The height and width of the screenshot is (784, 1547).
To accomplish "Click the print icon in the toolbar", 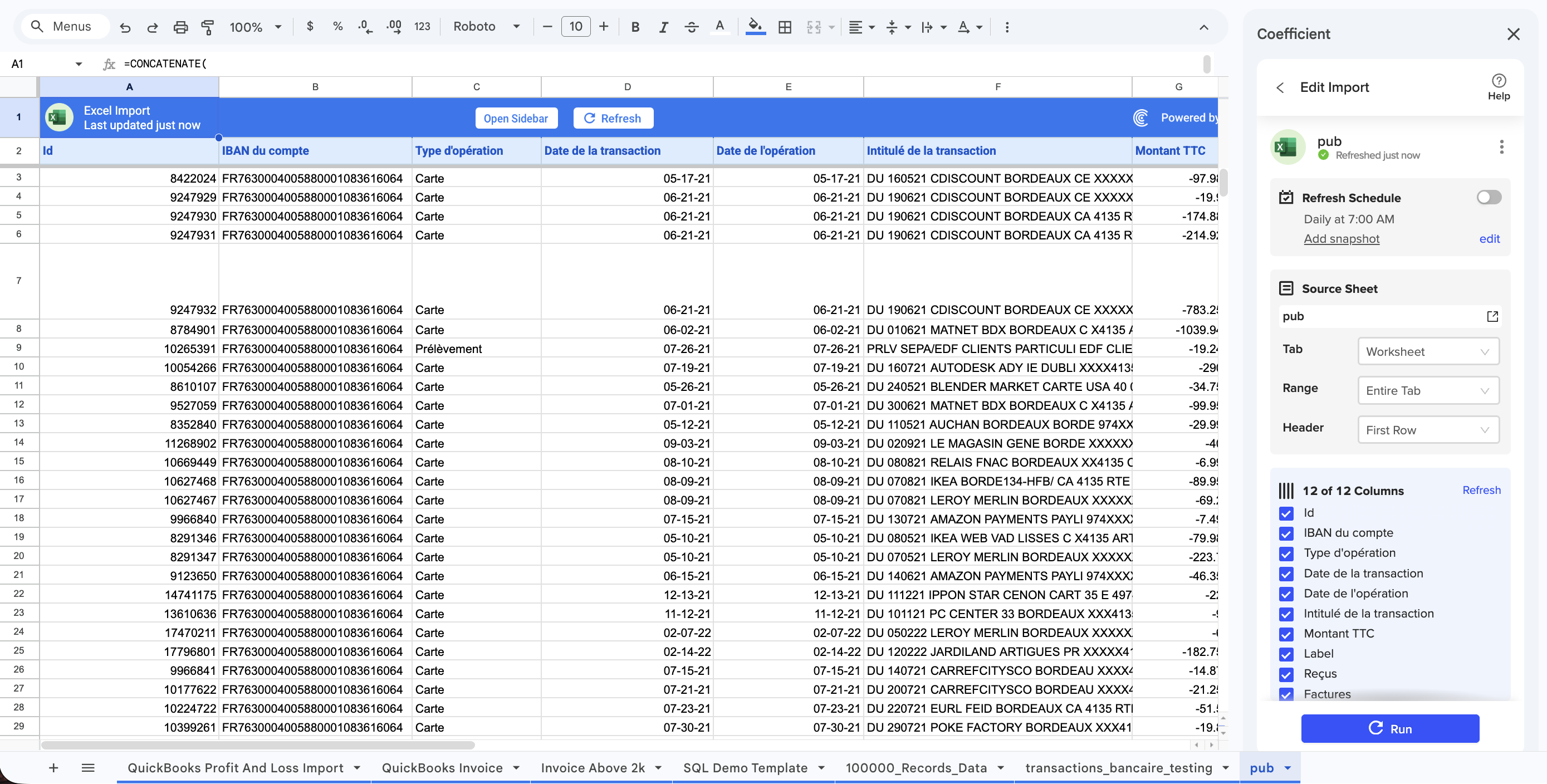I will (x=180, y=27).
